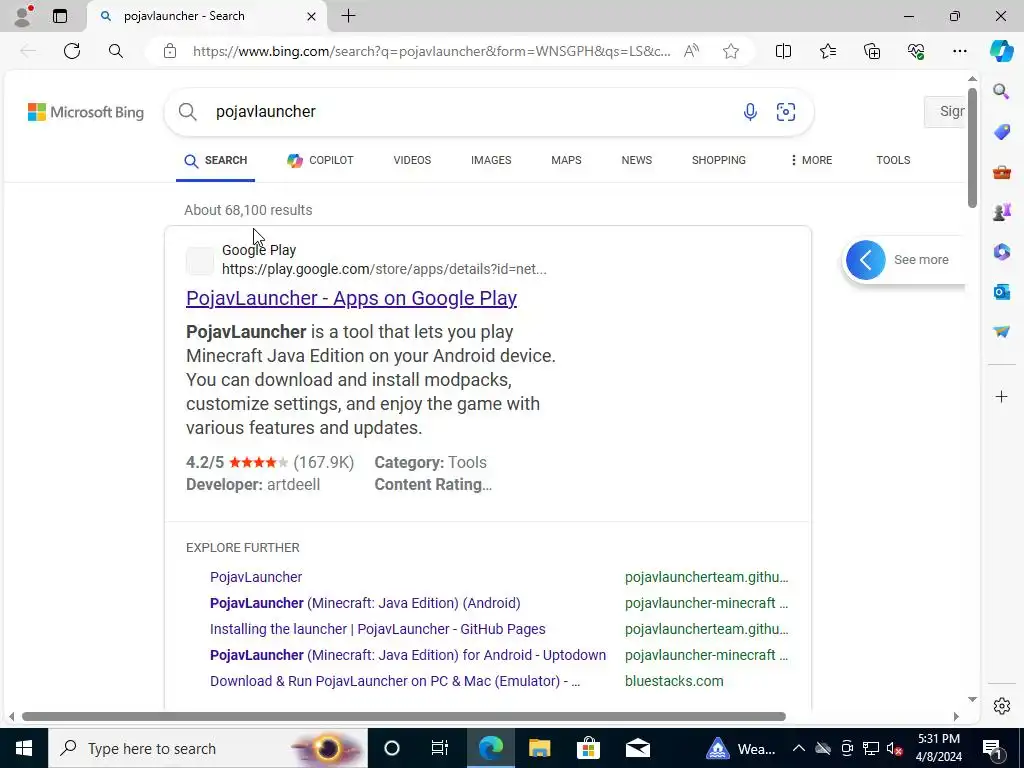Open Microsoft Store from taskbar
This screenshot has height=768, width=1024.
[x=588, y=748]
